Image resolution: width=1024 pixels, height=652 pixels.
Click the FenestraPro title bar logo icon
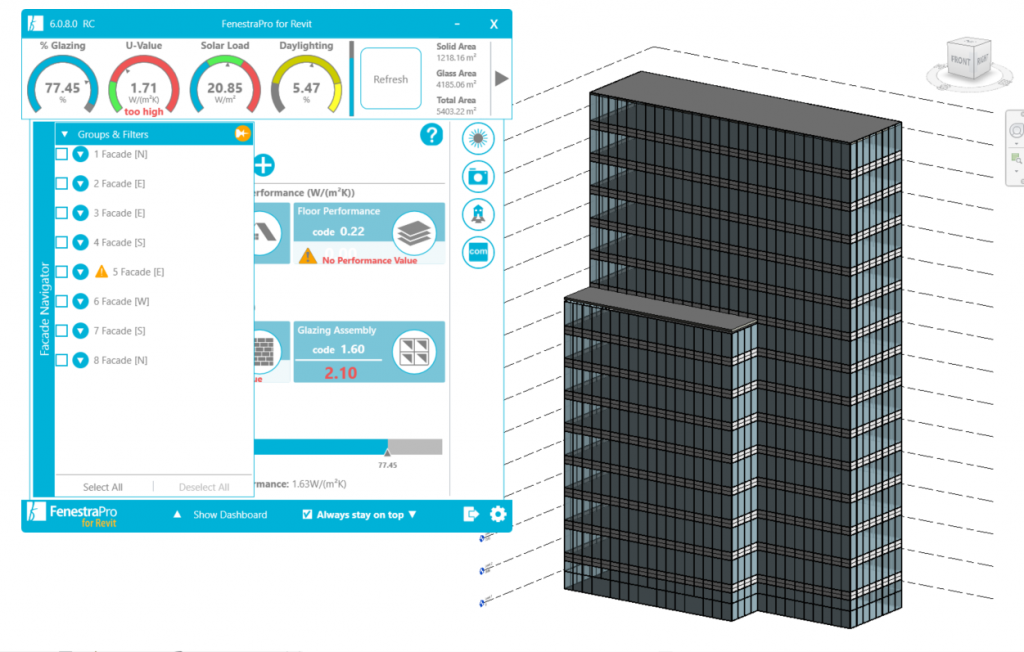pos(35,24)
